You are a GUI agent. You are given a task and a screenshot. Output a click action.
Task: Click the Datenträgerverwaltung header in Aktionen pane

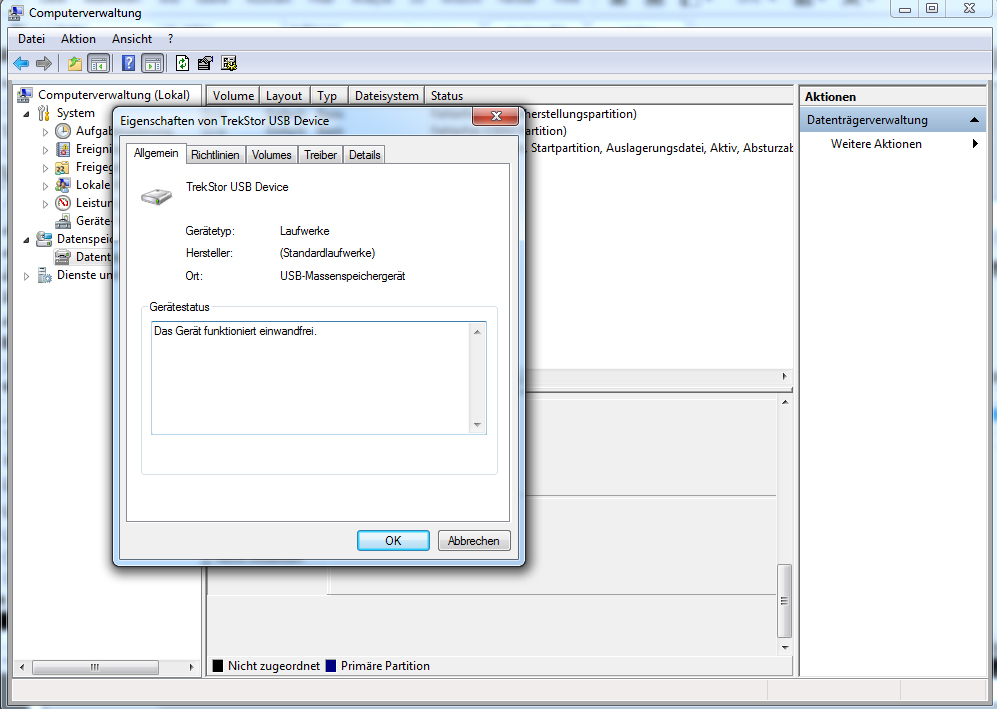892,120
